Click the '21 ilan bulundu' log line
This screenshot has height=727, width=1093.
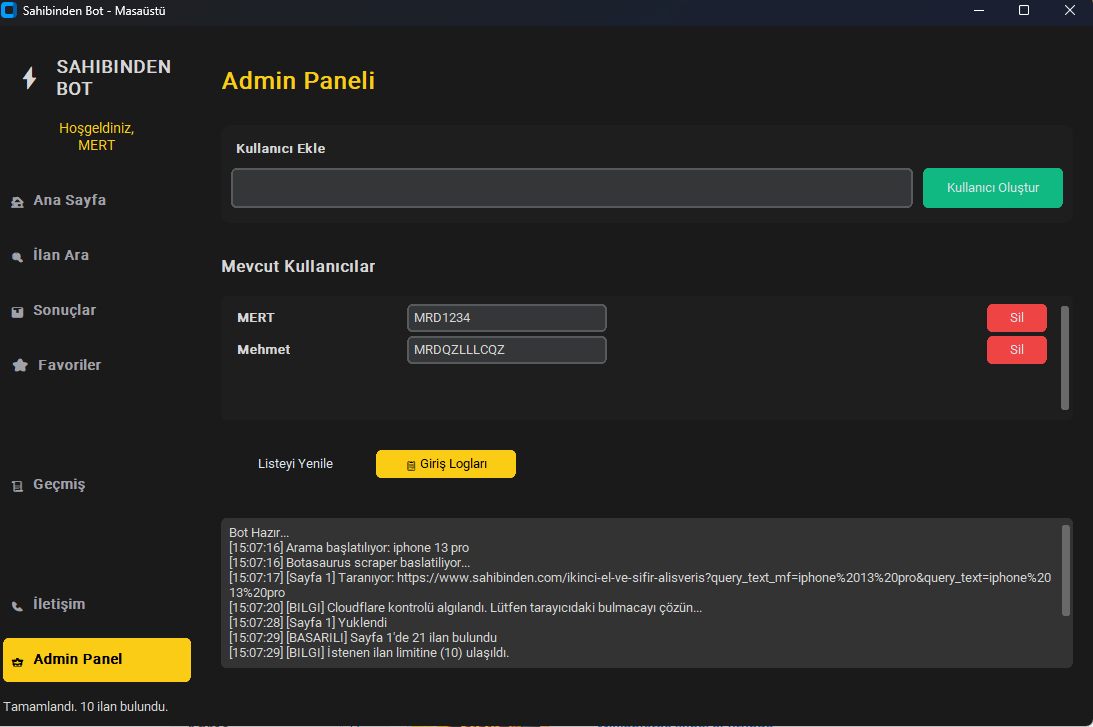click(x=362, y=638)
